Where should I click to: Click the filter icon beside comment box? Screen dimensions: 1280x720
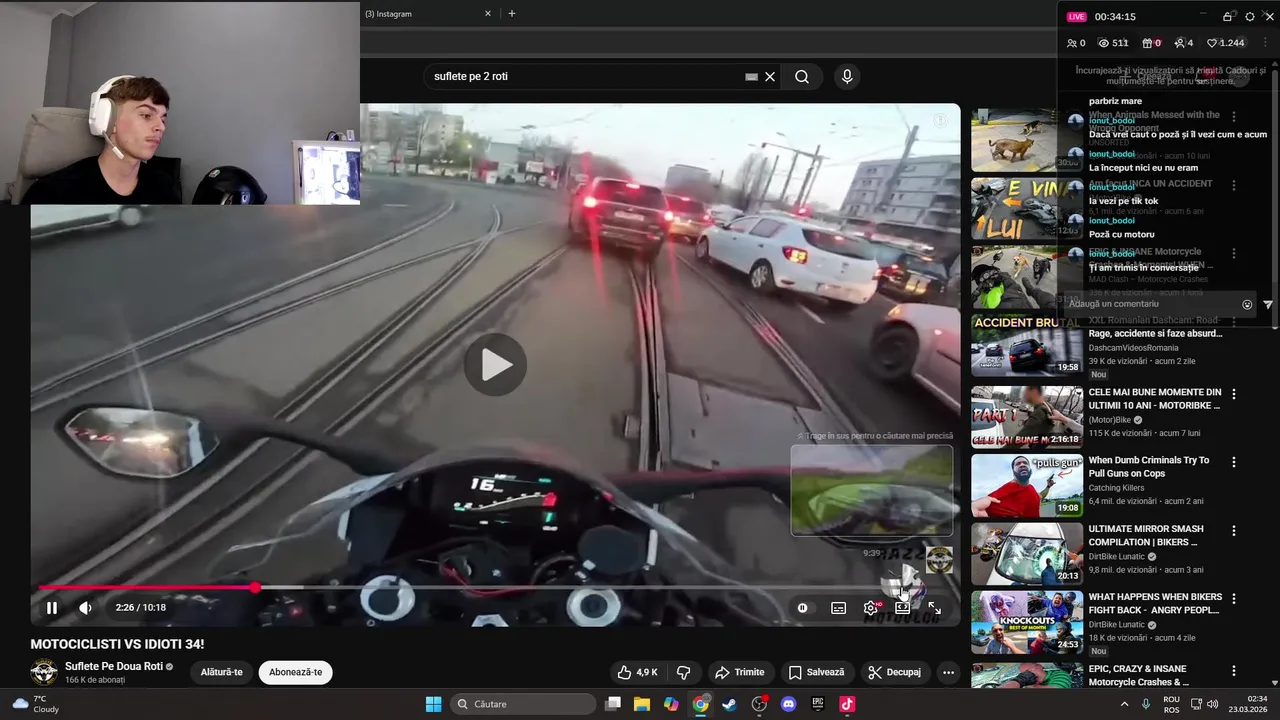[x=1268, y=304]
